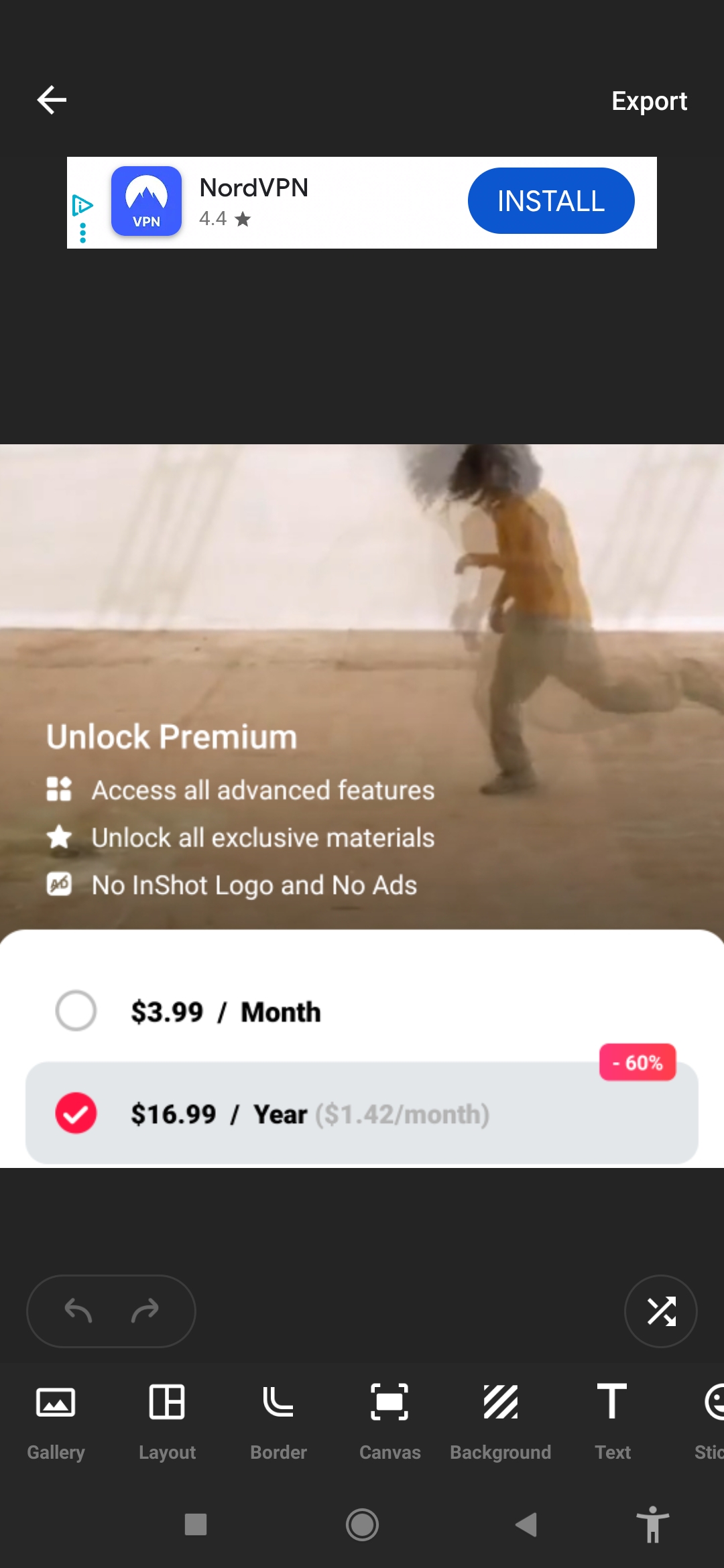The image size is (724, 1568).
Task: Tap the Android home navigation button
Action: [x=362, y=1525]
